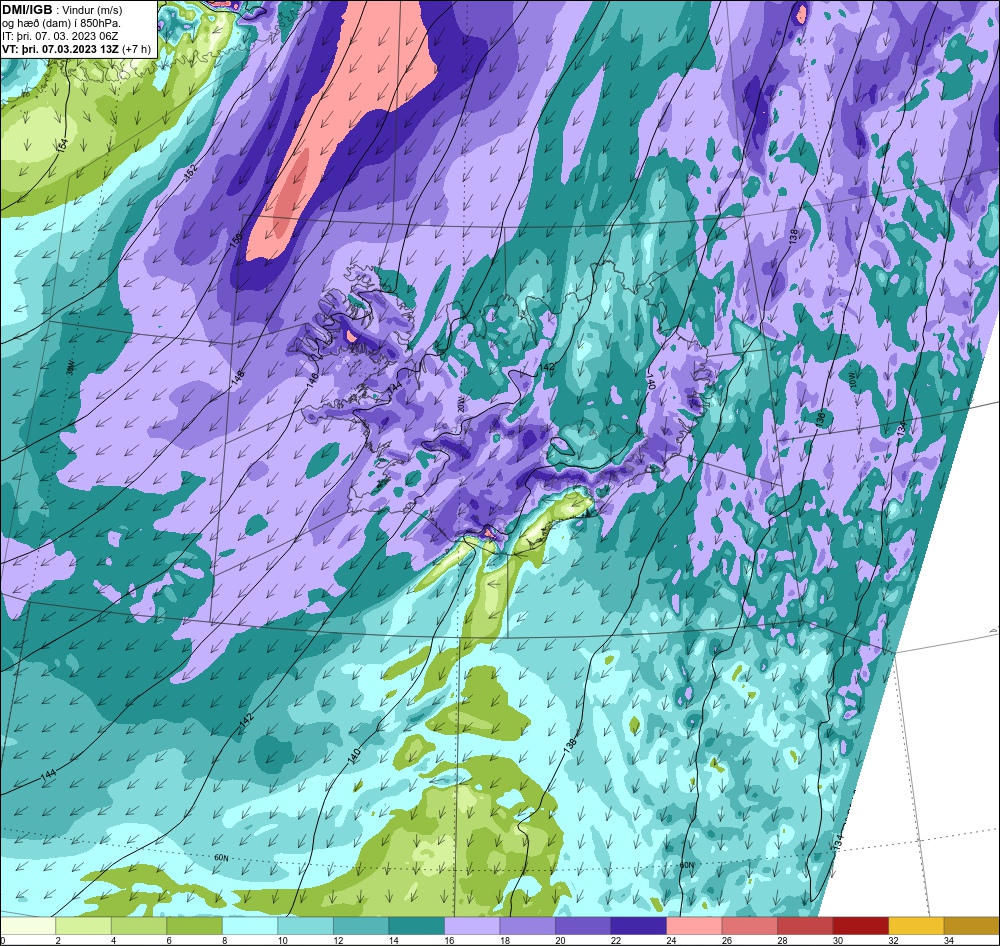Viewport: 1000px width, 946px height.
Task: Select the dark teal 14–16 m/s legend swatch
Action: (416, 926)
